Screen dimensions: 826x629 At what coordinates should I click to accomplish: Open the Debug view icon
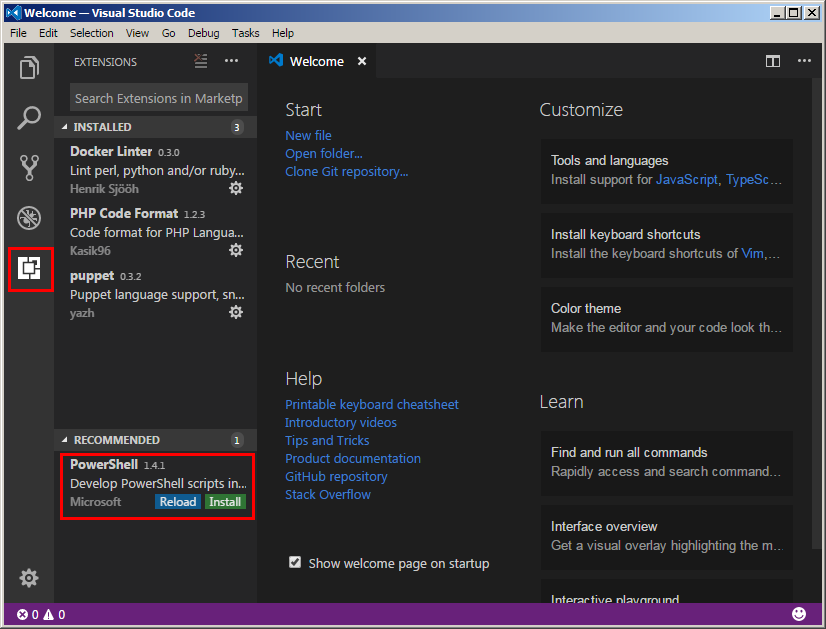(x=28, y=217)
